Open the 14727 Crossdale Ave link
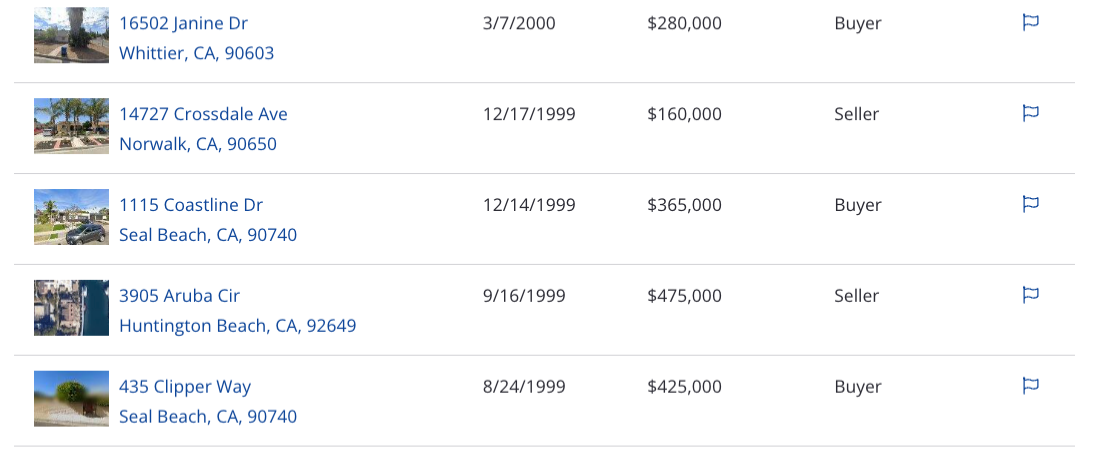The height and width of the screenshot is (452, 1094). coord(203,114)
